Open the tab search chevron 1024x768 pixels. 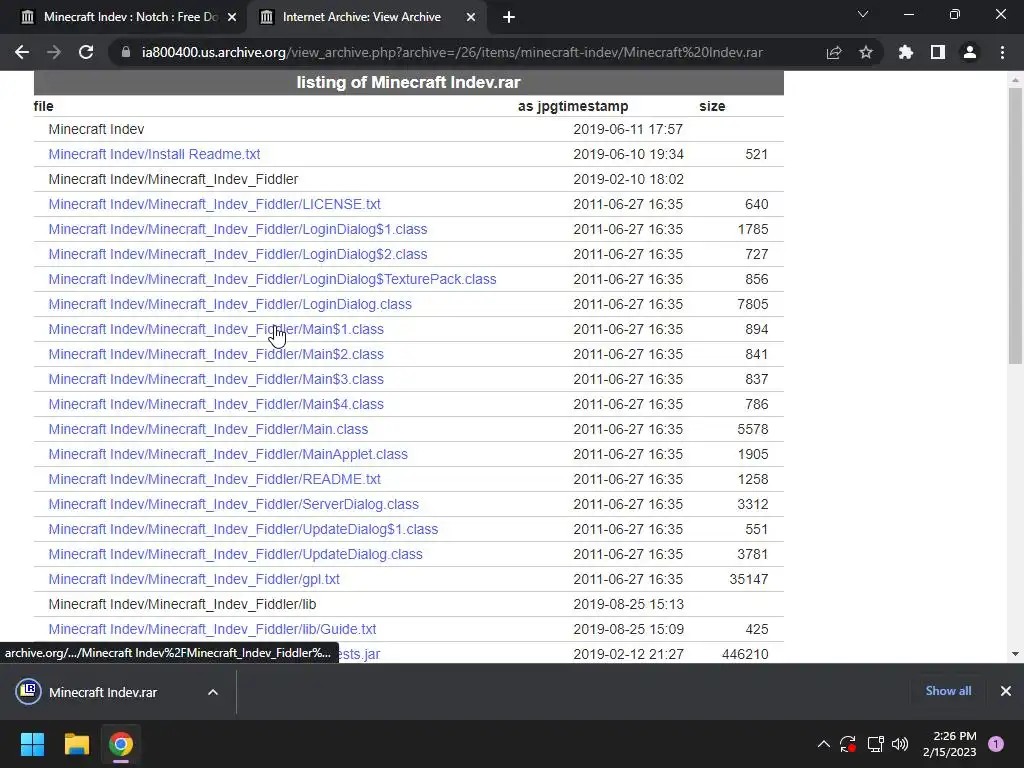863,14
